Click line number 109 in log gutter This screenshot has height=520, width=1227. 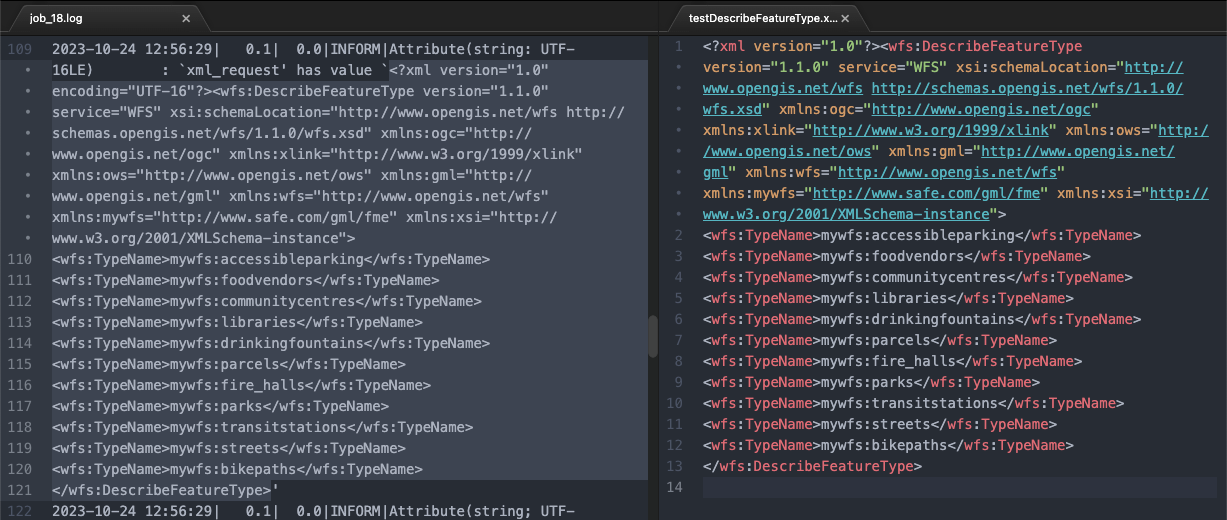pos(20,49)
